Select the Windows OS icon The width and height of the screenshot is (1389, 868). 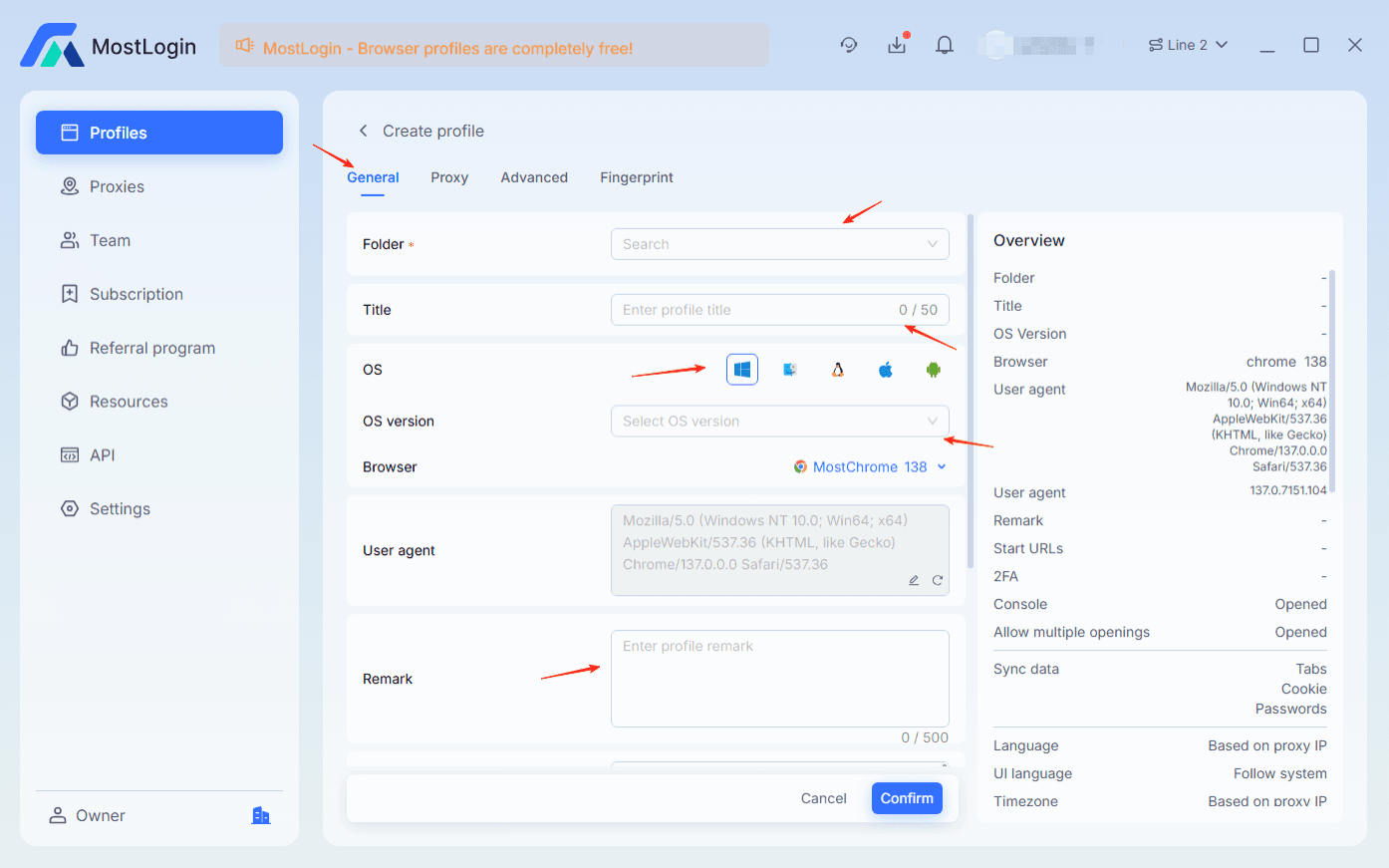(741, 370)
